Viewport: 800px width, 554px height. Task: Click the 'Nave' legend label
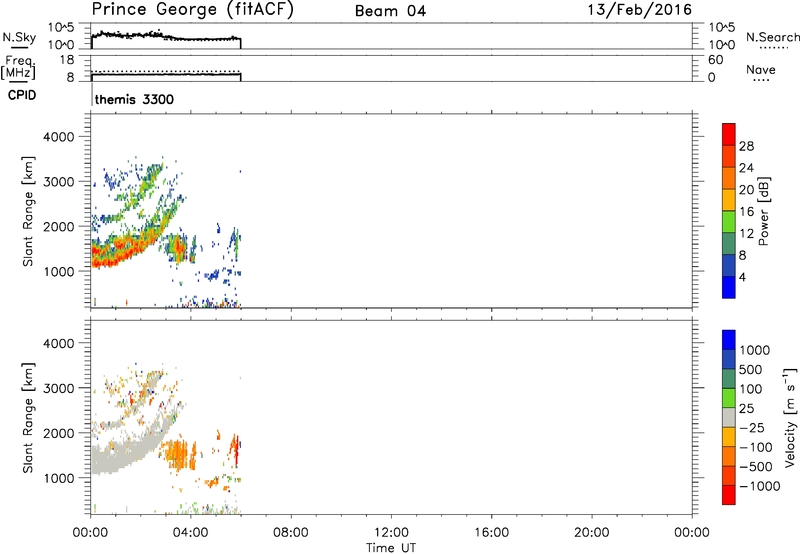point(760,70)
